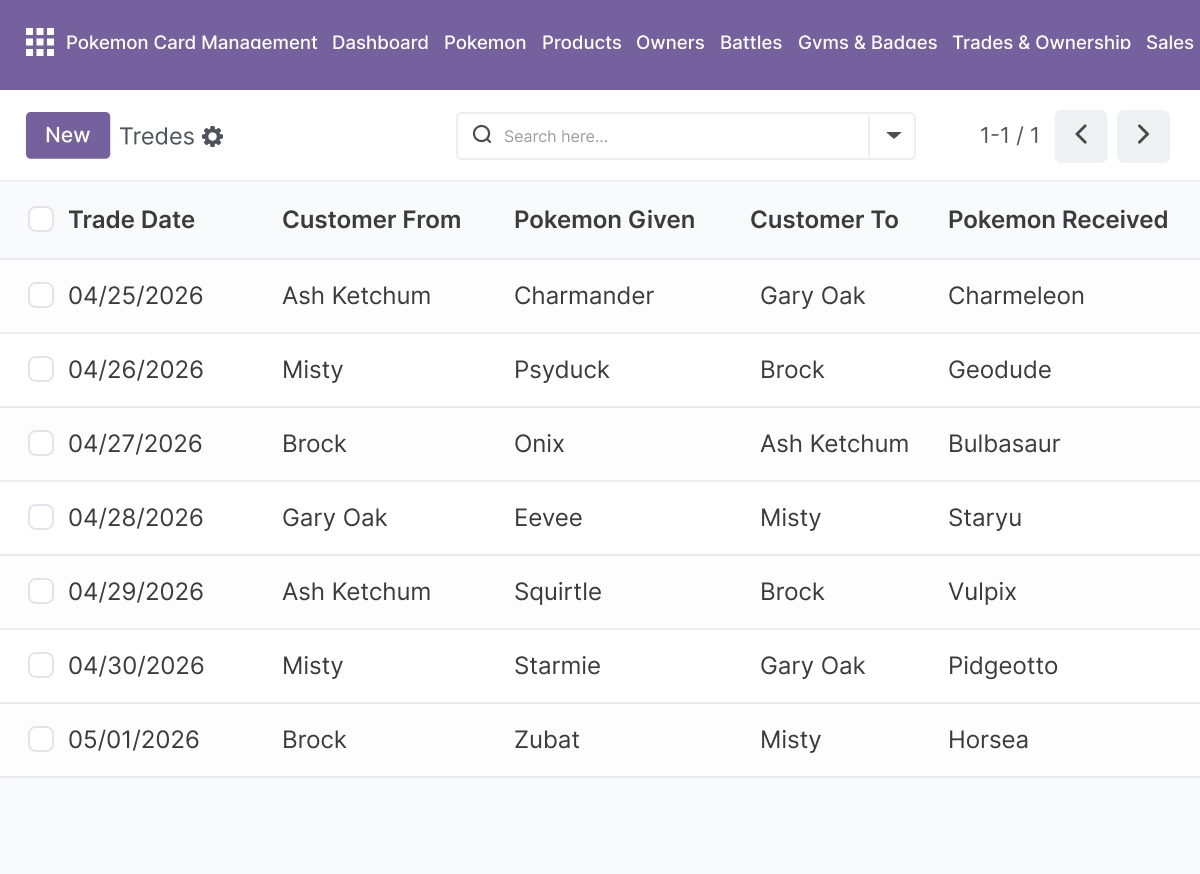Tick the 04/29/2026 trade row checkbox

point(41,592)
